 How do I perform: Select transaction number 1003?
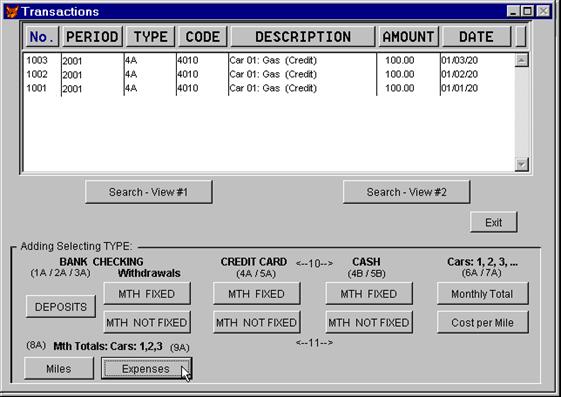37,60
